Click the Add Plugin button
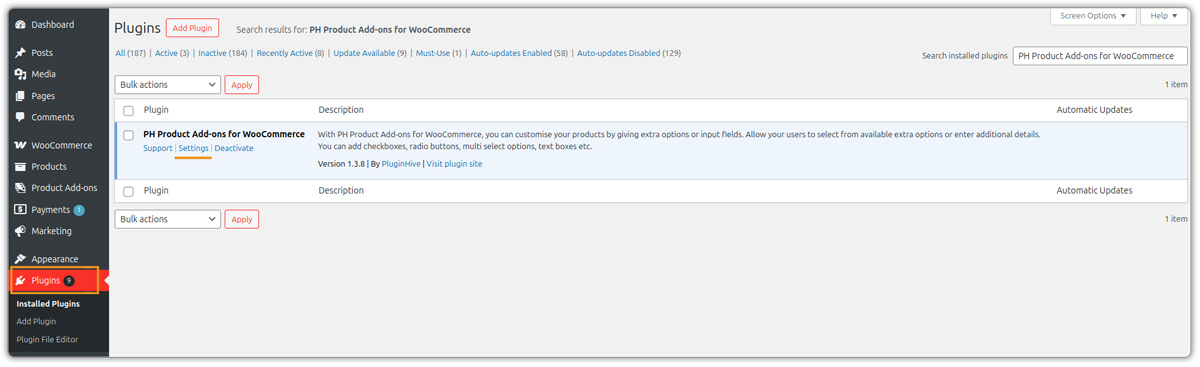Image resolution: width=1200 pixels, height=367 pixels. [x=192, y=28]
